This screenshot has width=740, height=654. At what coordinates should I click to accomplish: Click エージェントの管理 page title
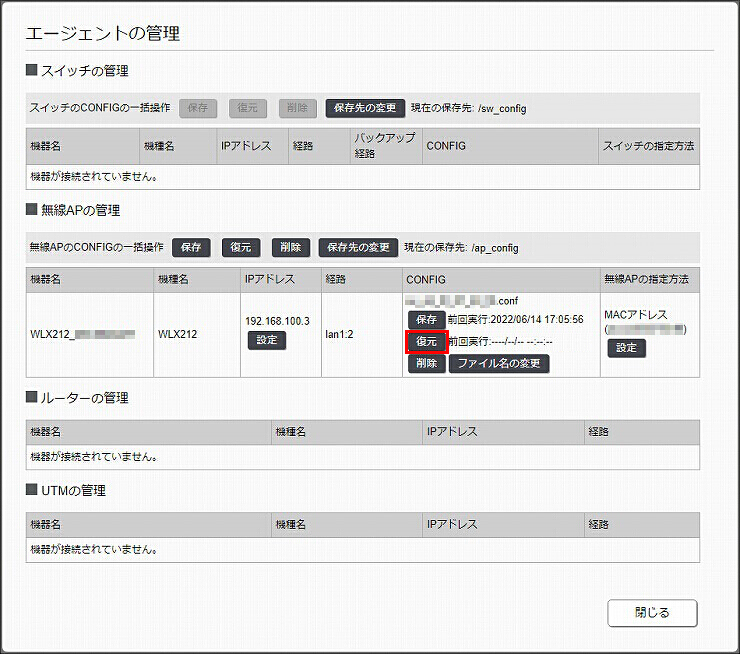(x=102, y=34)
